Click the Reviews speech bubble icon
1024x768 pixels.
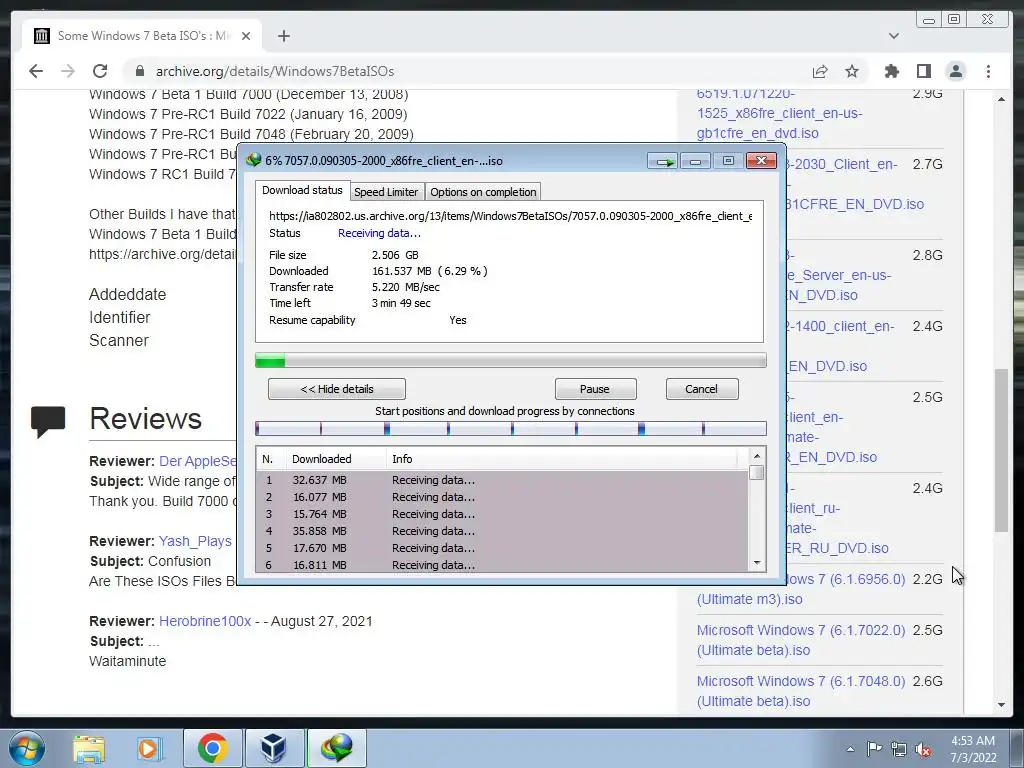point(48,421)
